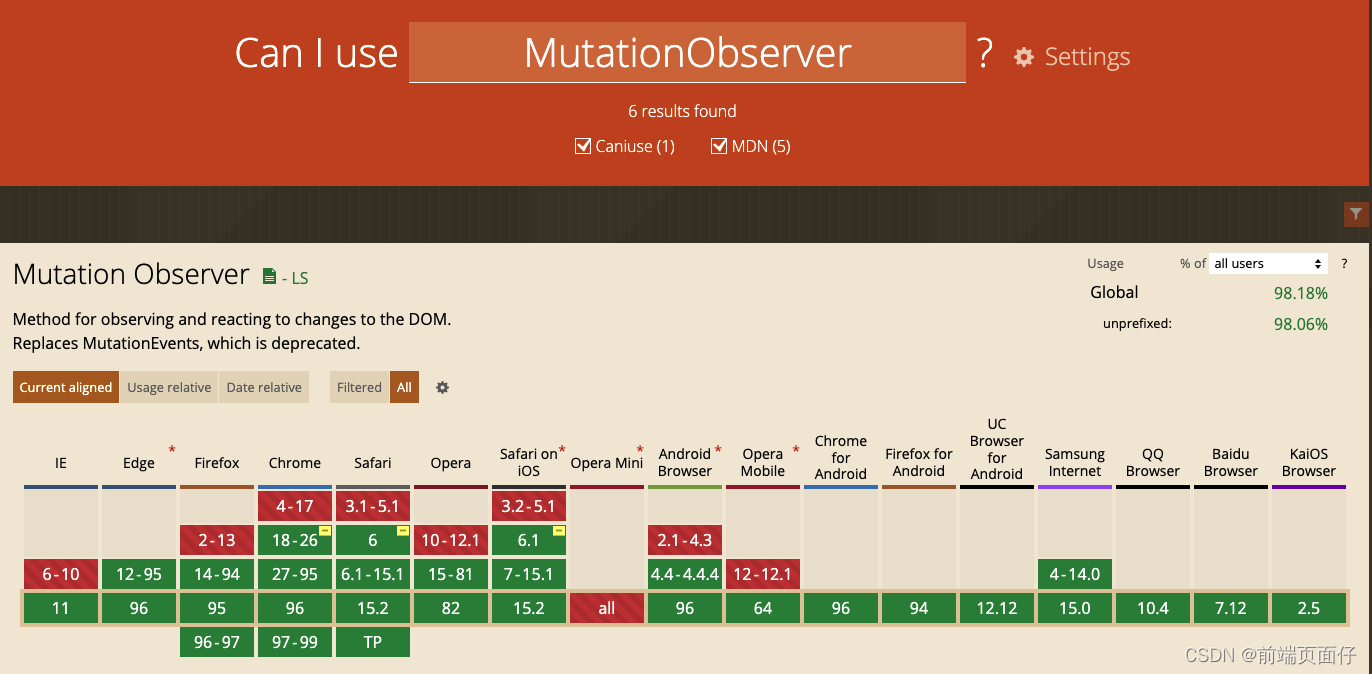Select the Current aligned view button

[65, 387]
